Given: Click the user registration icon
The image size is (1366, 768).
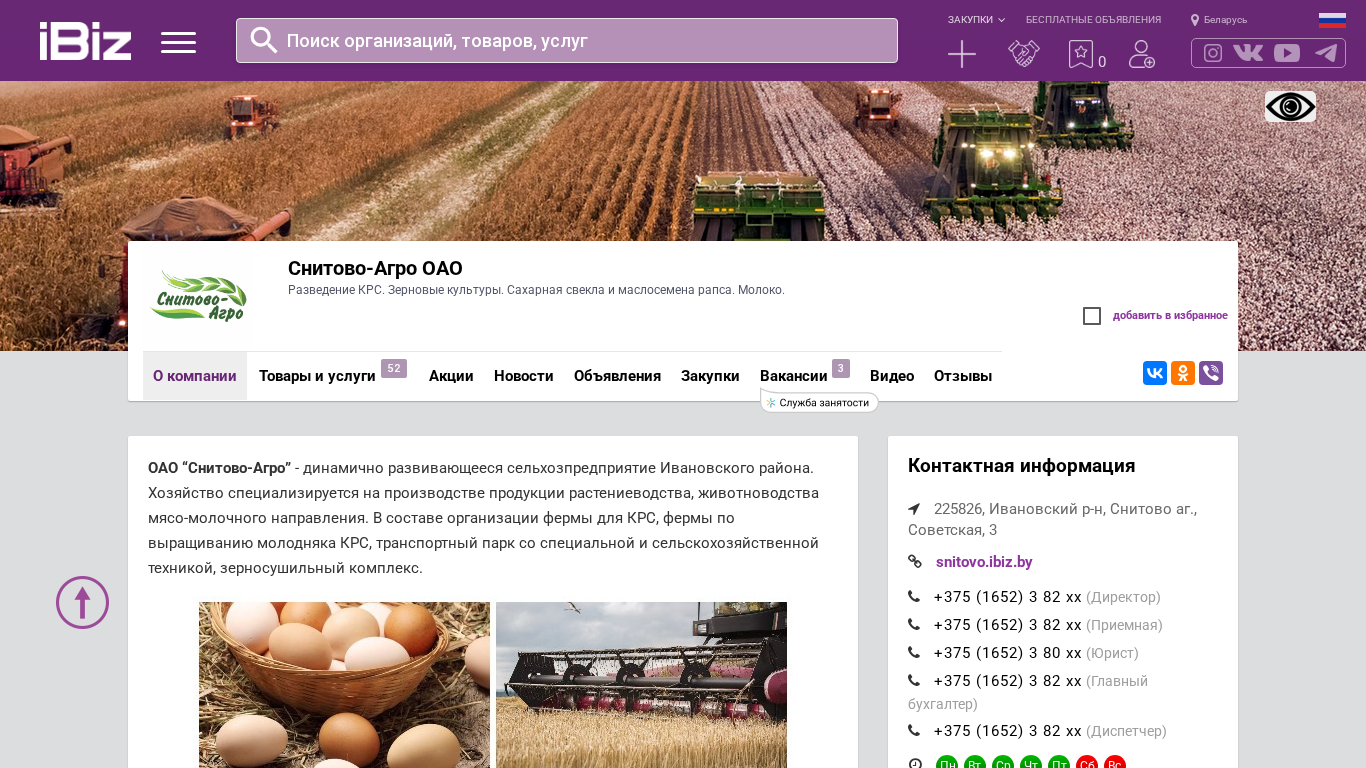Looking at the screenshot, I should point(1142,54).
